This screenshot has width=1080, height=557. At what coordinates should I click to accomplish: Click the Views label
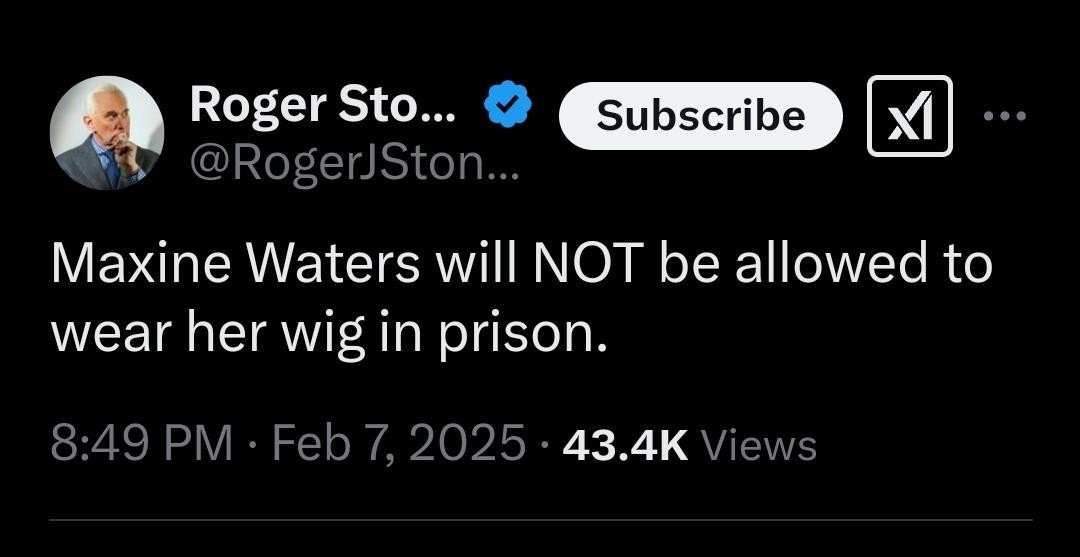tap(758, 445)
